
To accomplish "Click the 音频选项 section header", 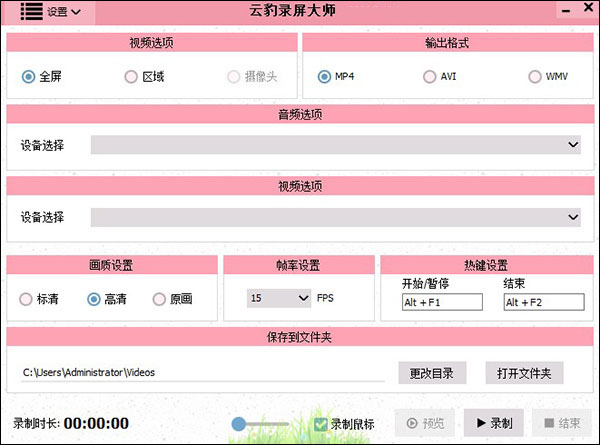I will [x=300, y=114].
